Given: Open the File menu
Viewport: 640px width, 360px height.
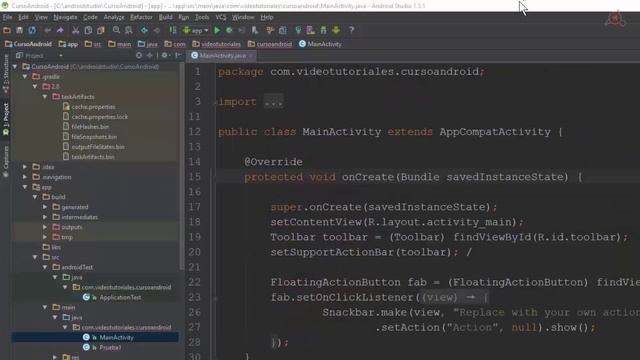Looking at the screenshot, I should click(x=7, y=17).
